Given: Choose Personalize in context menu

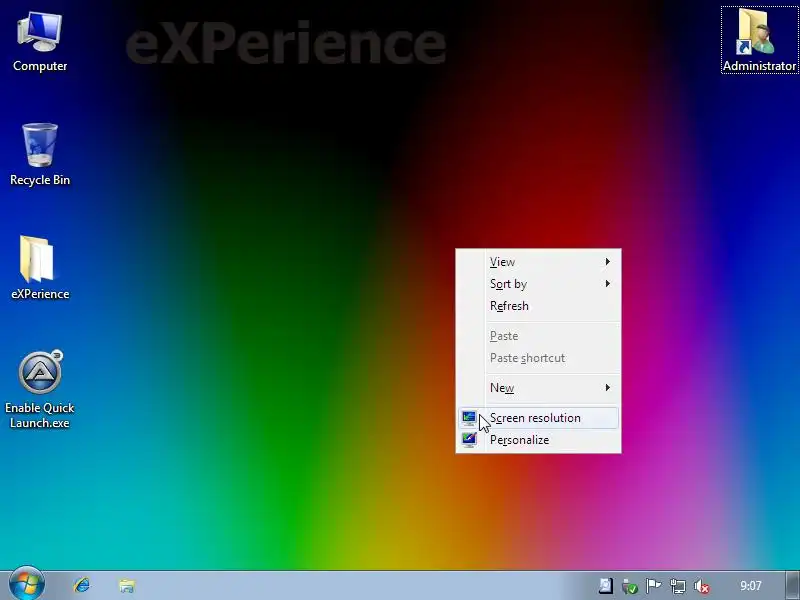Looking at the screenshot, I should tap(538, 440).
